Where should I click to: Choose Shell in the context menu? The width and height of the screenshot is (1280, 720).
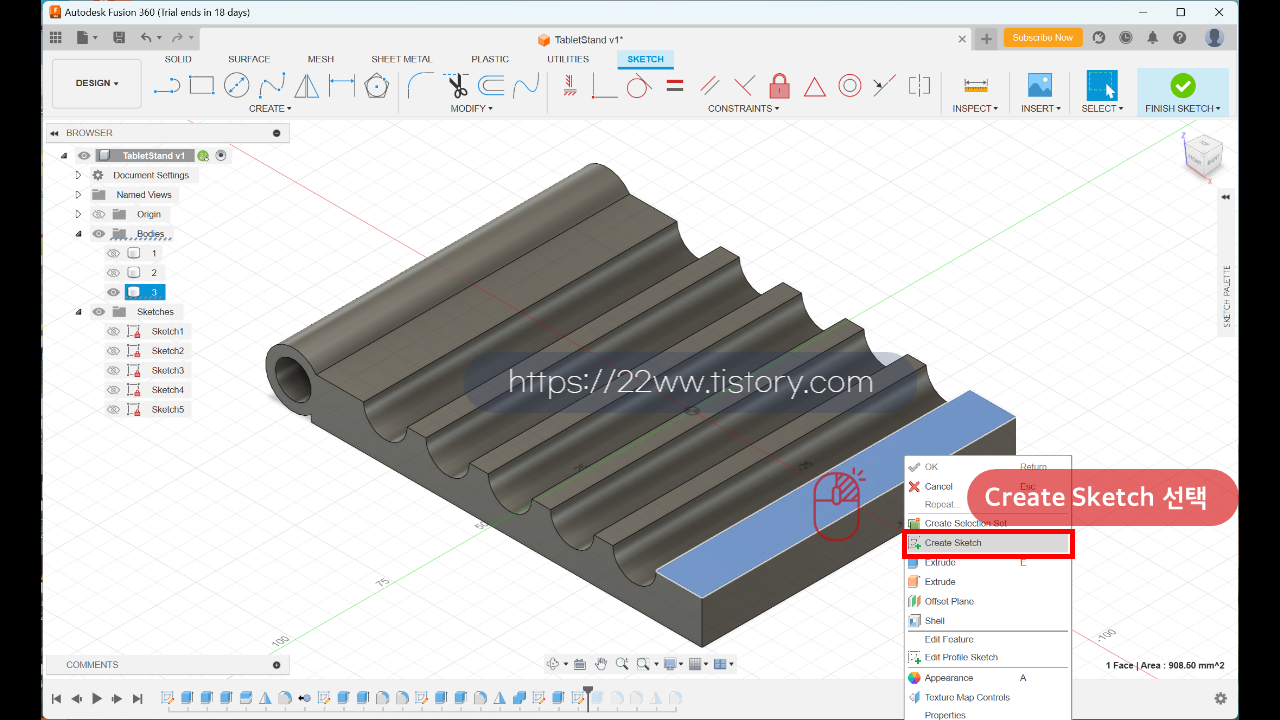tap(988, 620)
